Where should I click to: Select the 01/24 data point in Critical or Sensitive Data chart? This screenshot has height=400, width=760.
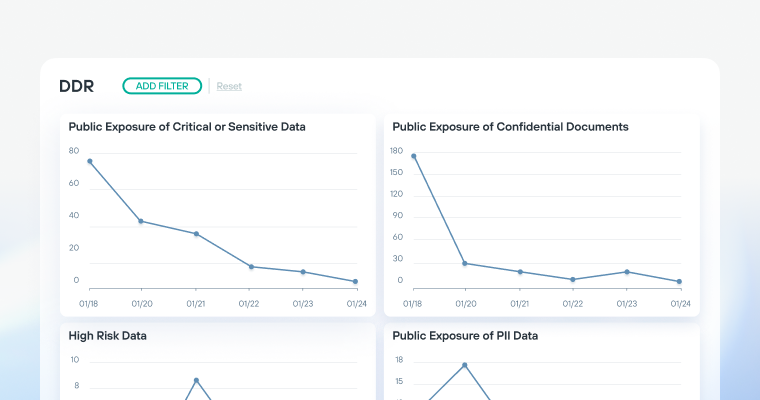click(355, 281)
